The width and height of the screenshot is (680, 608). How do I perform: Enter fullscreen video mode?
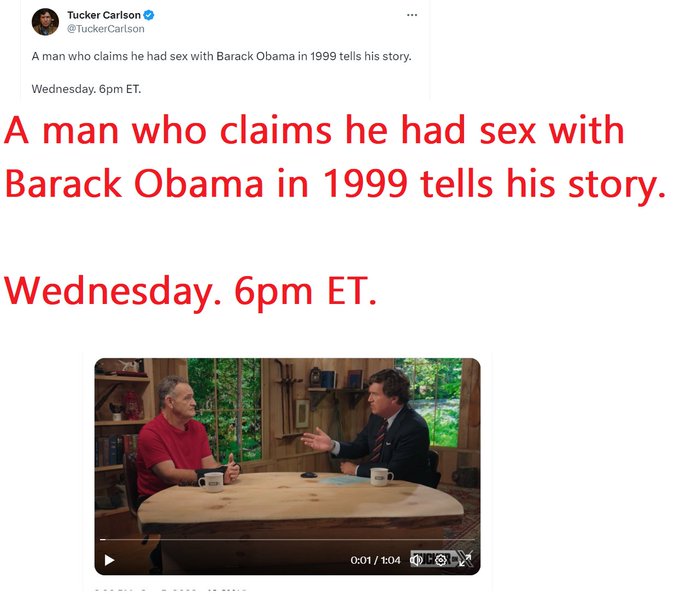click(464, 560)
